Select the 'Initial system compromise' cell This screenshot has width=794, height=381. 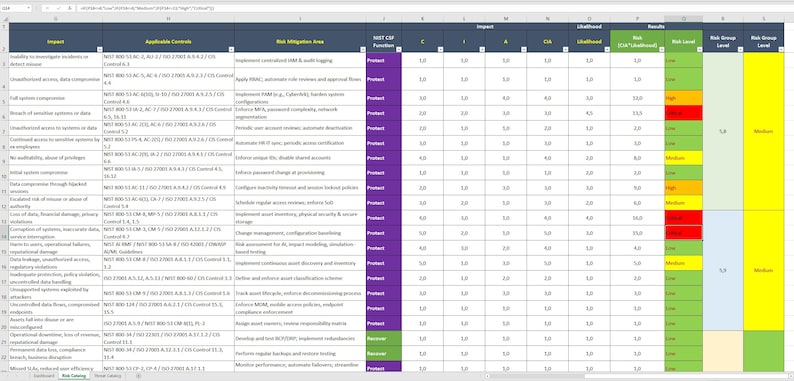[x=56, y=173]
